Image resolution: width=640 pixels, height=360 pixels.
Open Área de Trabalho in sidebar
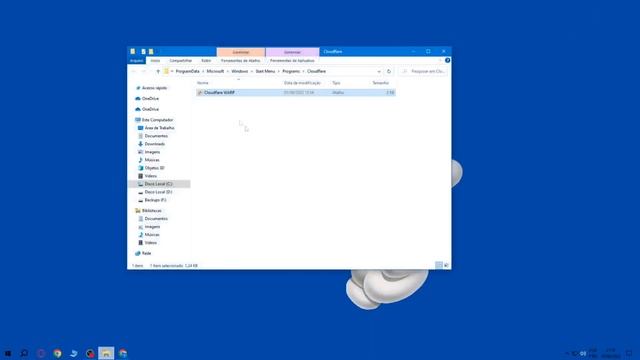coord(159,128)
